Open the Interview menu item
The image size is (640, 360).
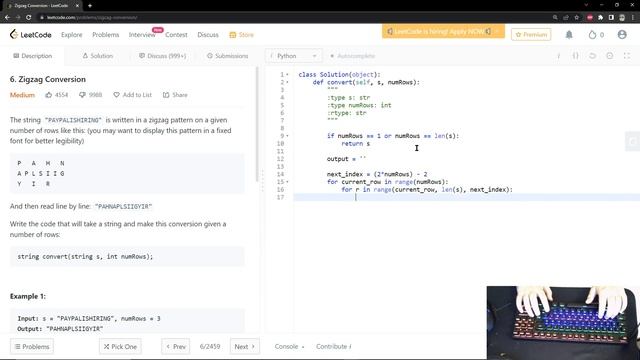142,35
